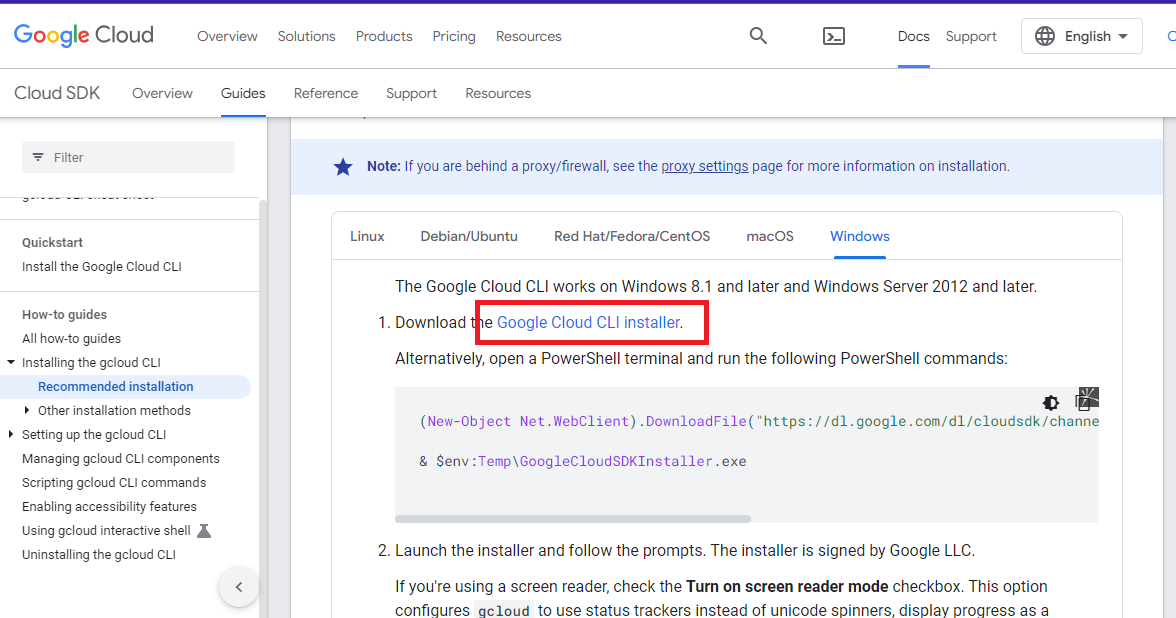Open the Products menu

click(384, 36)
